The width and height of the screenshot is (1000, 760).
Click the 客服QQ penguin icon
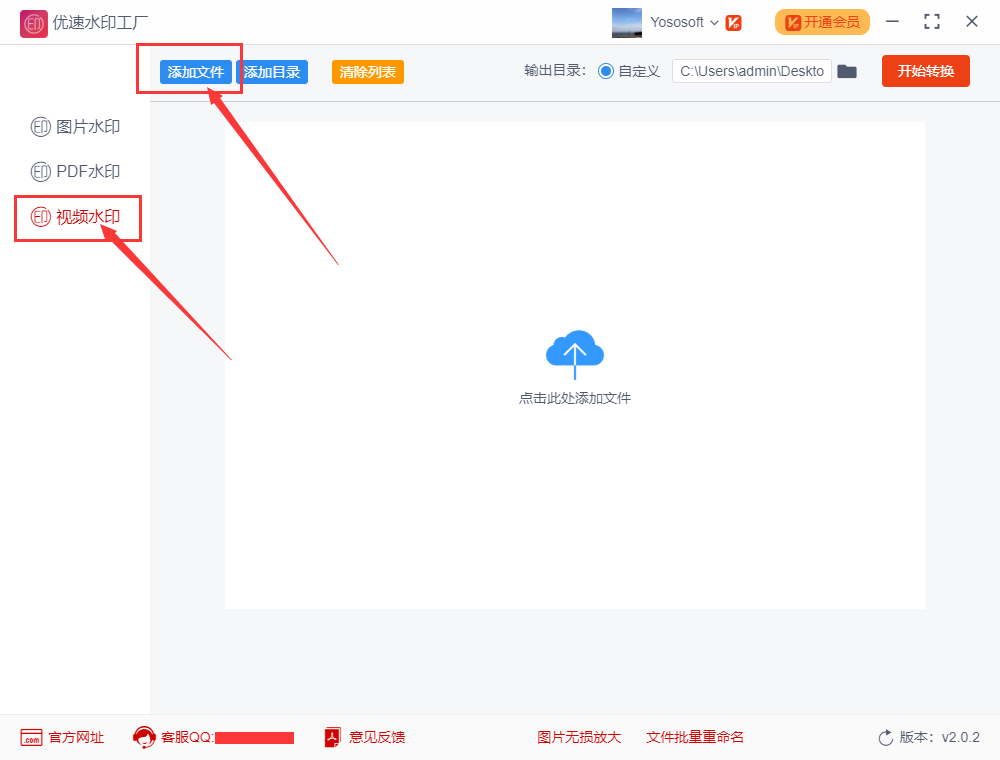click(145, 737)
